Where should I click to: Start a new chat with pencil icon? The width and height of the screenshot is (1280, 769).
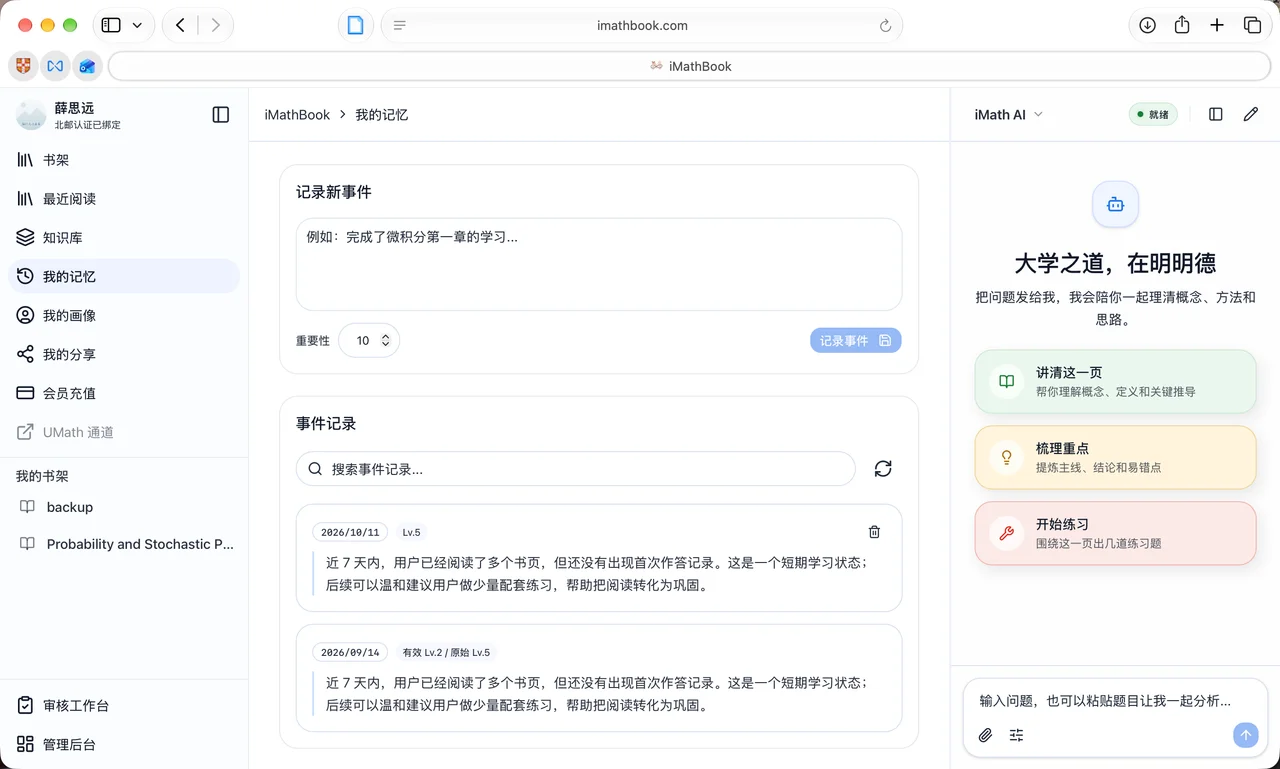(1251, 115)
